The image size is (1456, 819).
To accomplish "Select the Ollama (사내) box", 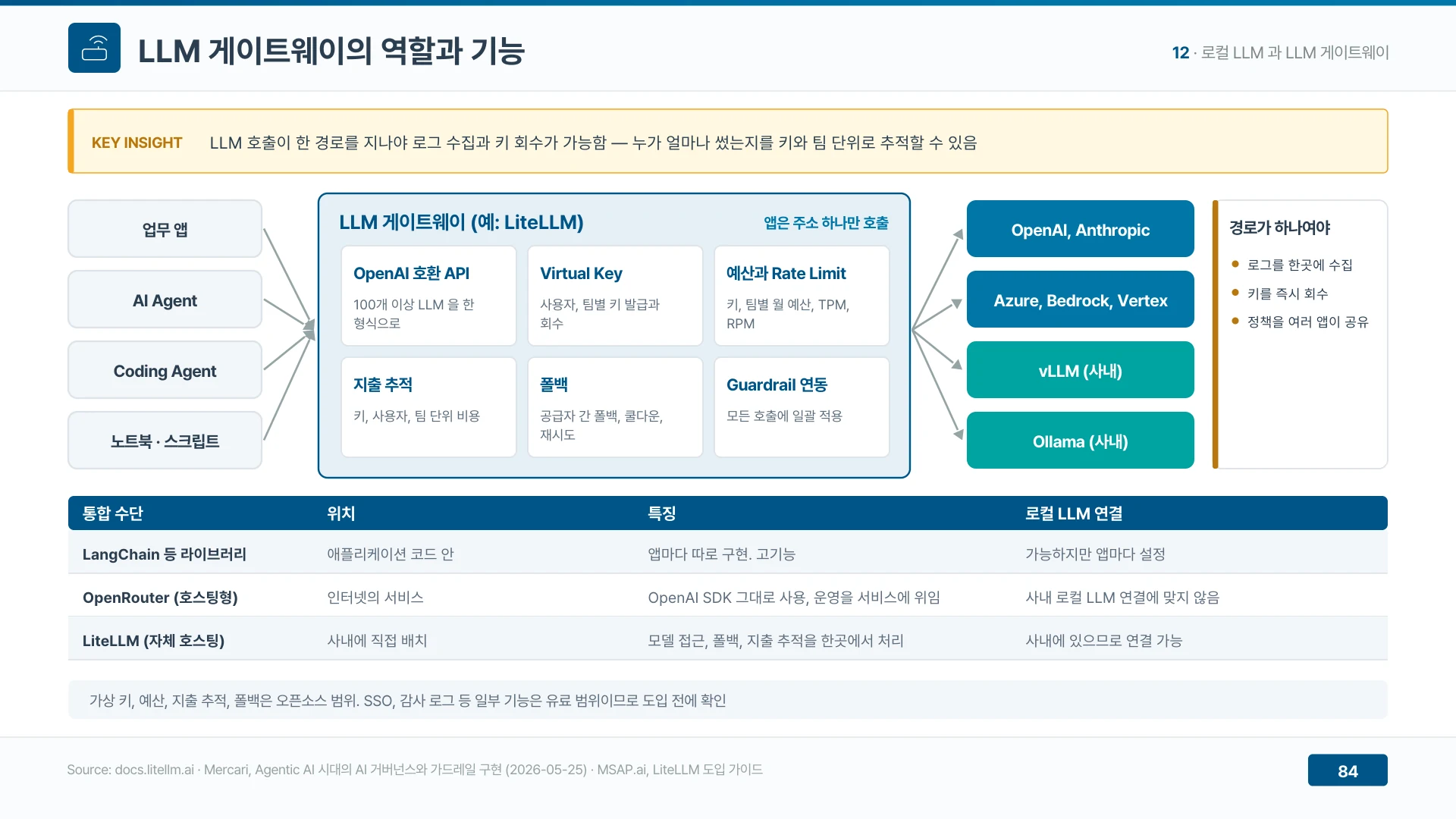I will tap(1080, 441).
